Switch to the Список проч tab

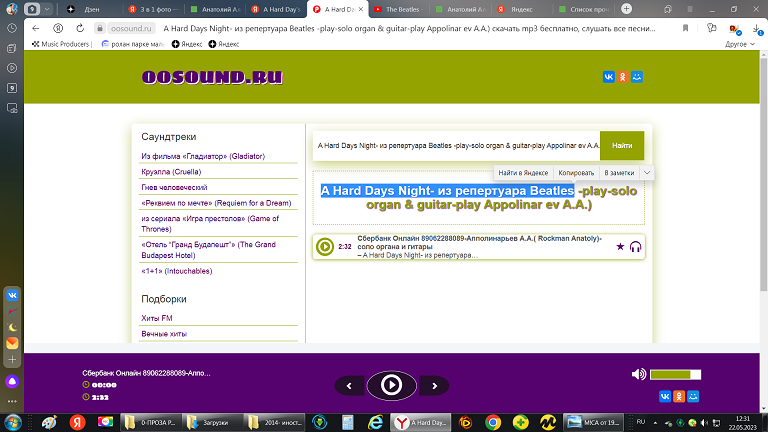click(584, 9)
